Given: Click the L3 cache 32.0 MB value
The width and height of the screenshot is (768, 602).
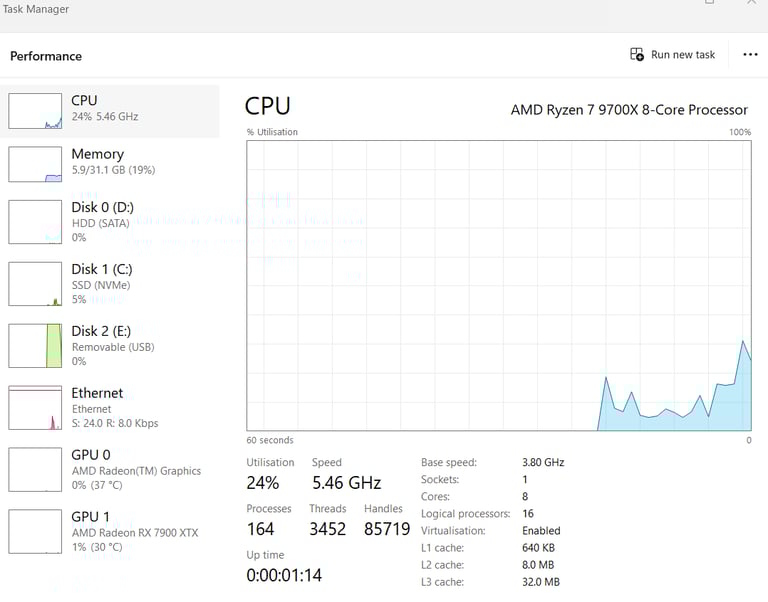Looking at the screenshot, I should click(541, 582).
